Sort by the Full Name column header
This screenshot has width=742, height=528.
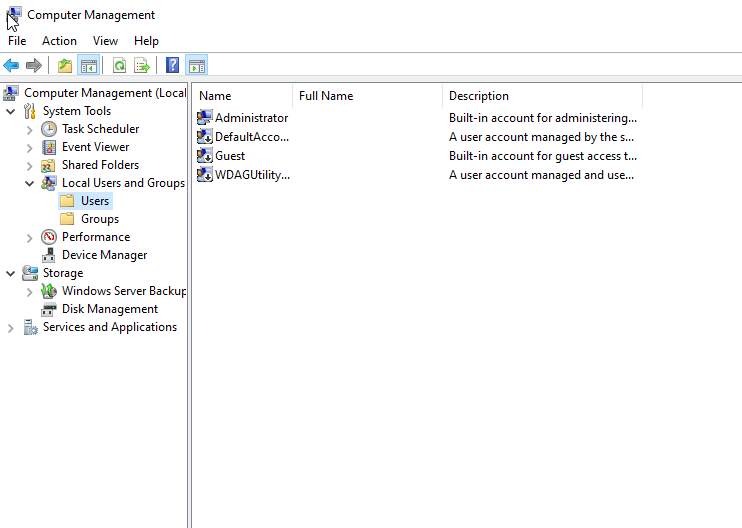(x=368, y=96)
